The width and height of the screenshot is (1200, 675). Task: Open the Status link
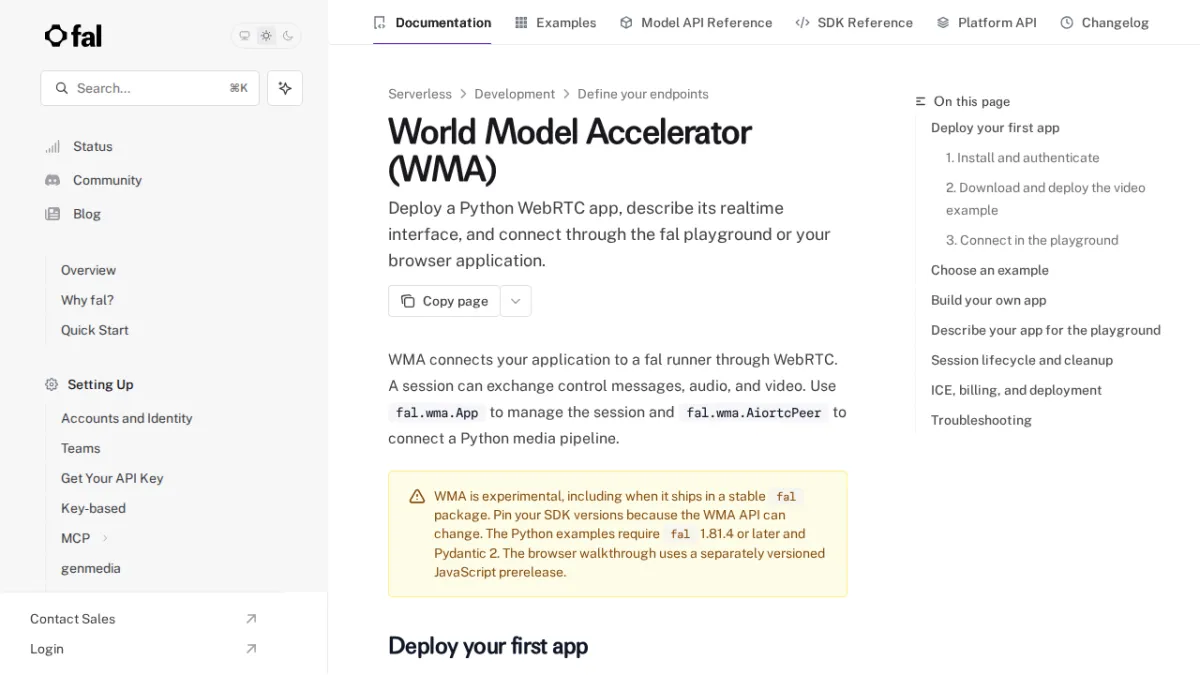pyautogui.click(x=93, y=146)
